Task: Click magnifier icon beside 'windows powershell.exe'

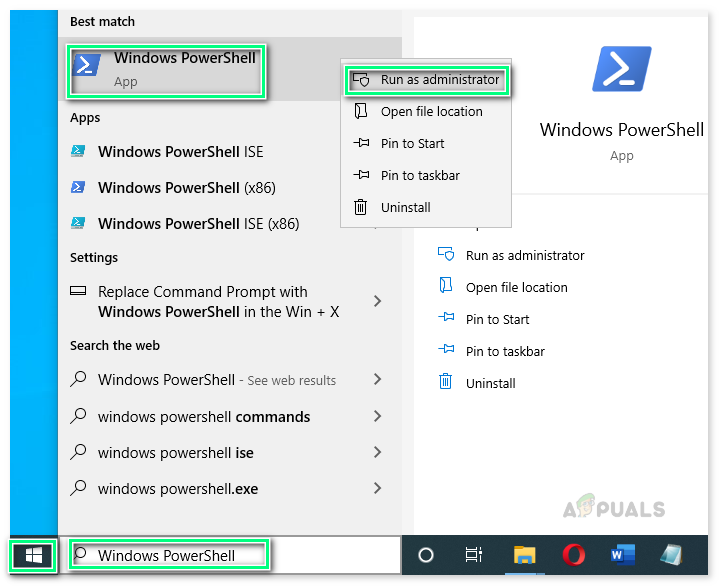Action: [78, 487]
